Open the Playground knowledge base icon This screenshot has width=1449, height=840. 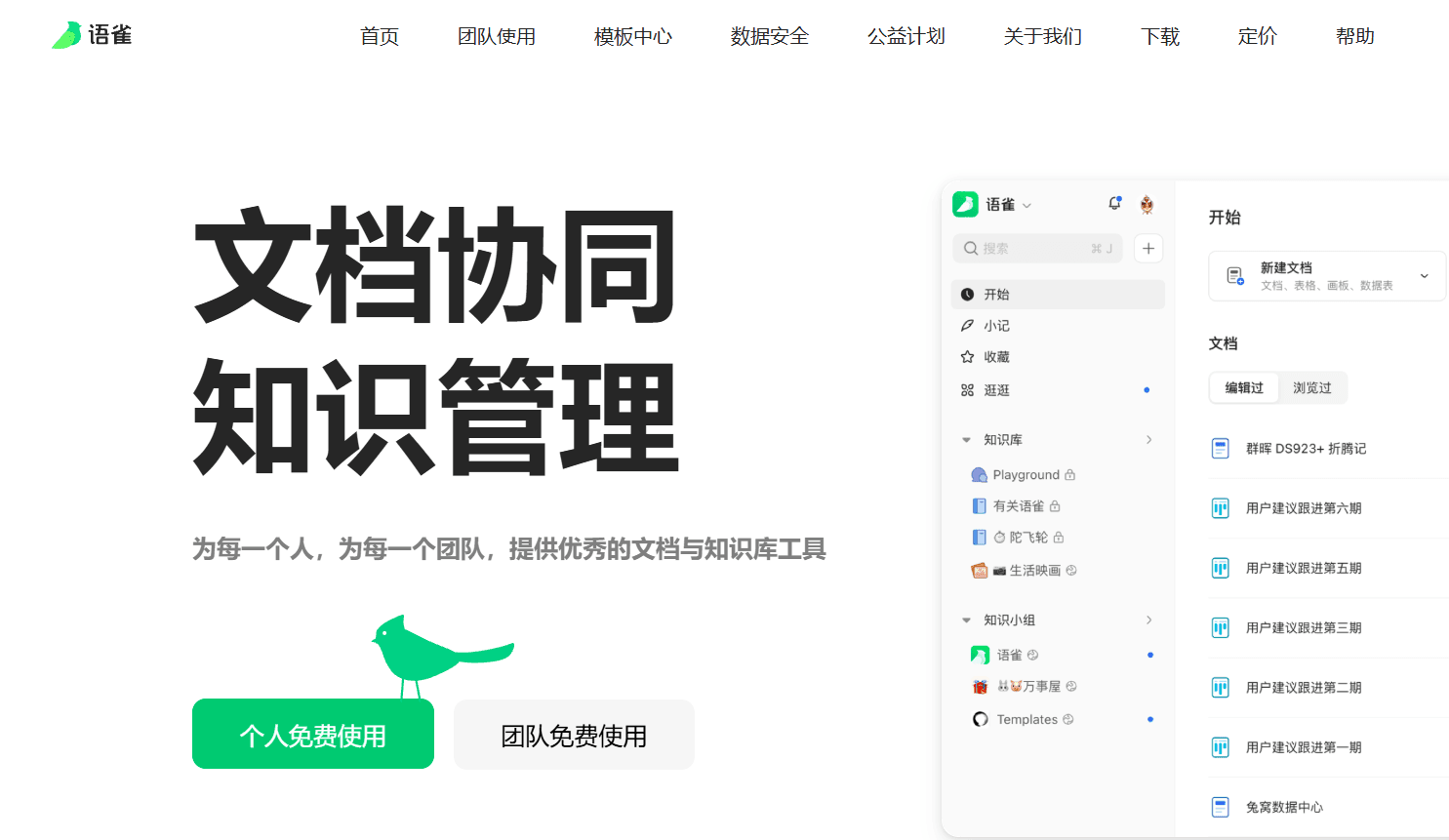(x=979, y=475)
